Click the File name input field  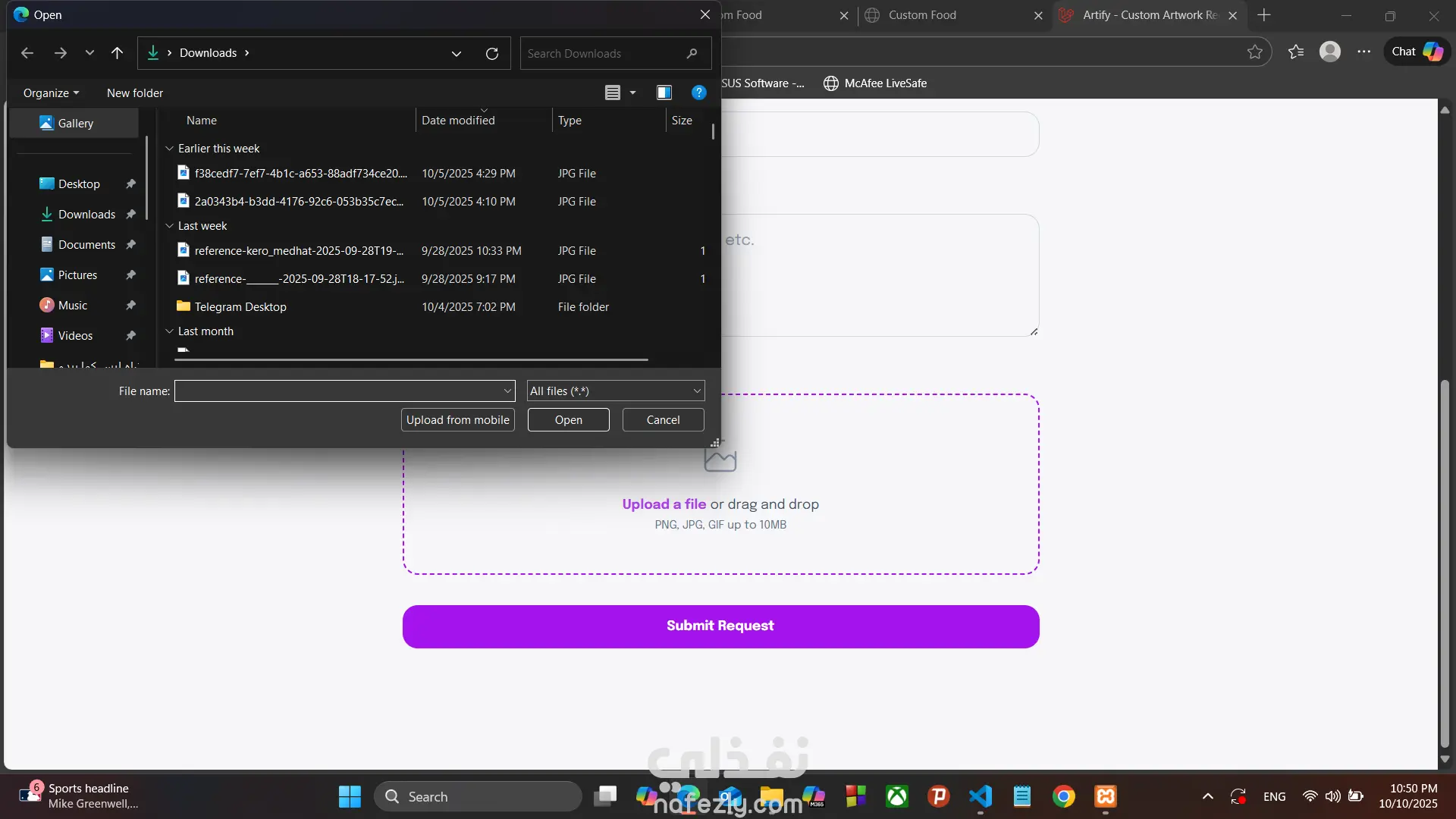[x=338, y=391]
